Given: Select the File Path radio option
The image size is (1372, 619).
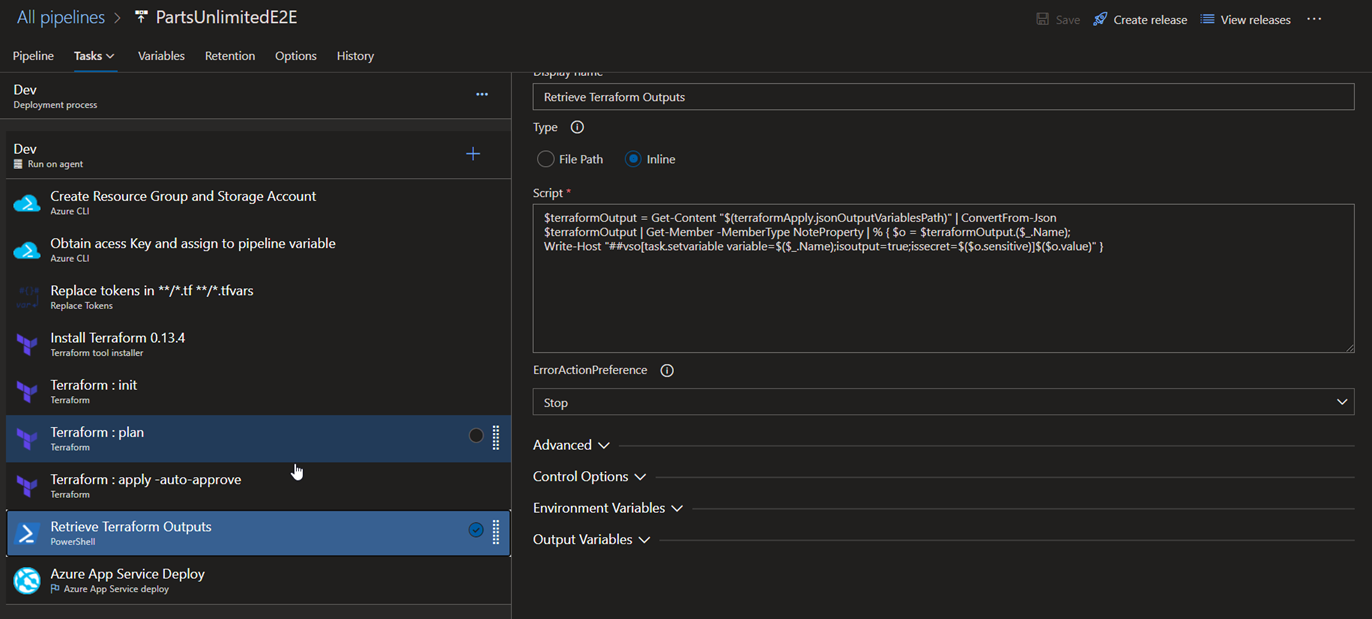Looking at the screenshot, I should pos(546,159).
